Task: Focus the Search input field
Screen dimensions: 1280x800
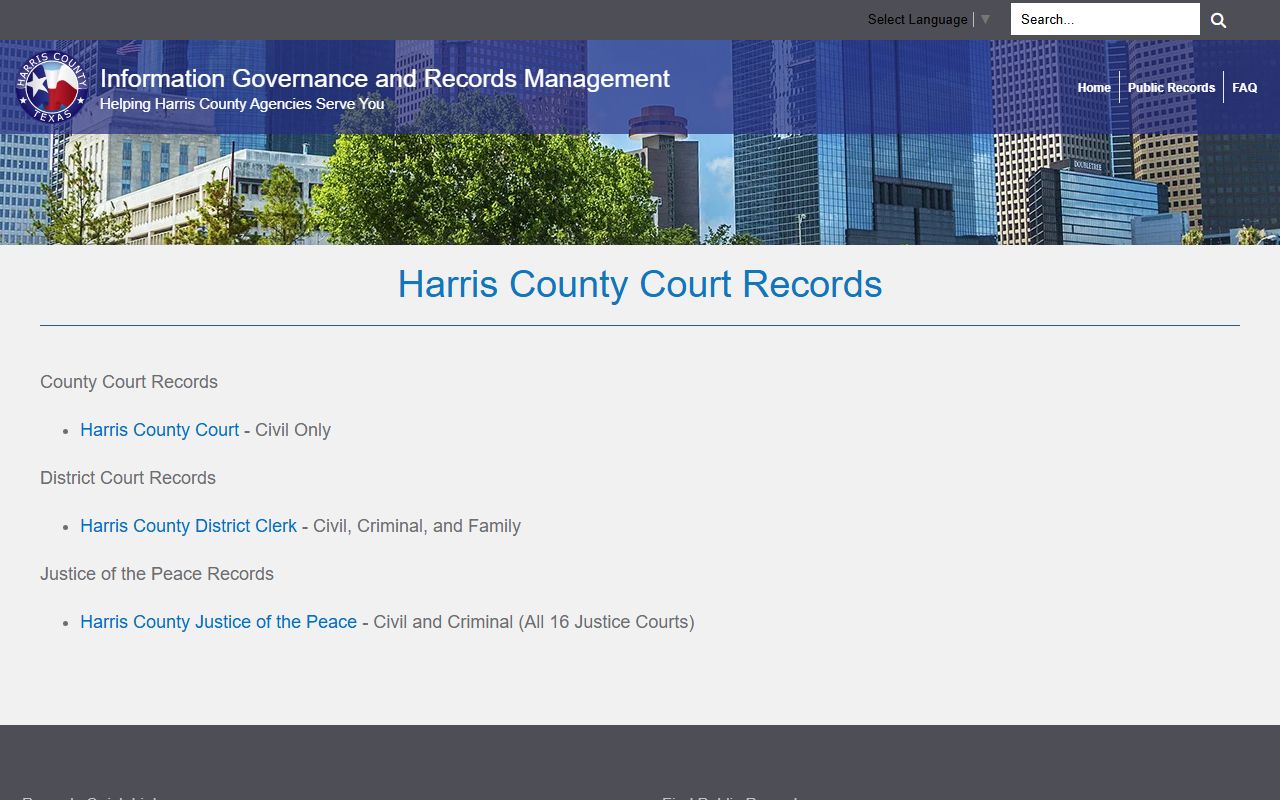Action: 1105,19
